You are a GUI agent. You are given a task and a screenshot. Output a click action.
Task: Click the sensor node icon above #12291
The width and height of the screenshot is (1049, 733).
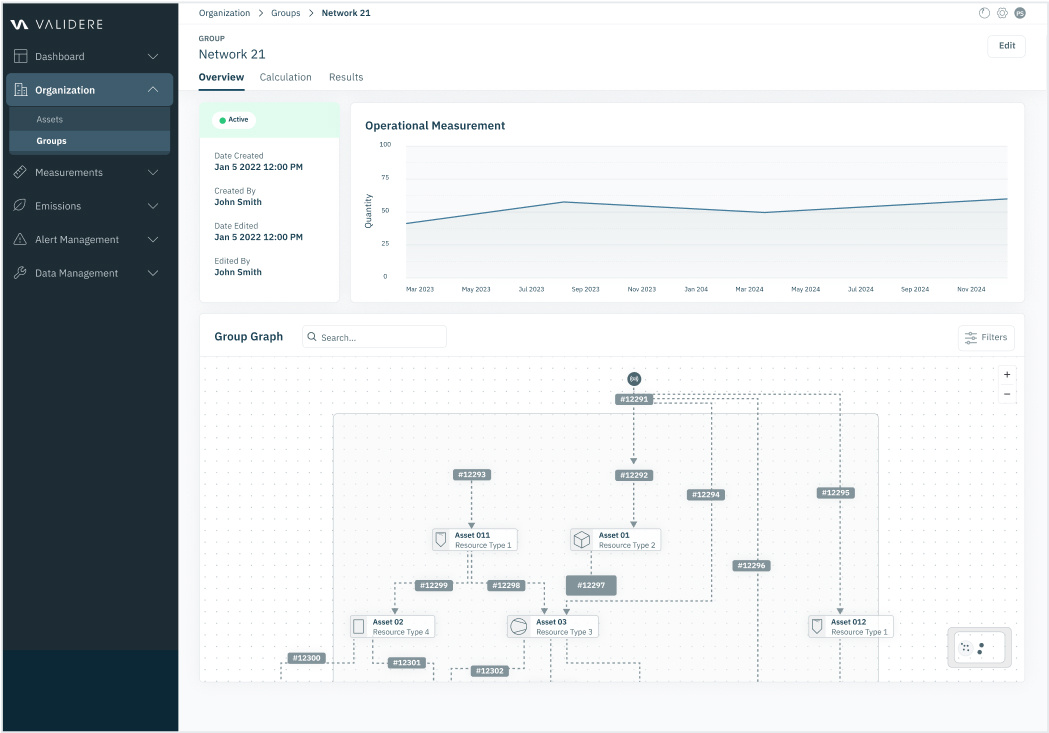634,379
